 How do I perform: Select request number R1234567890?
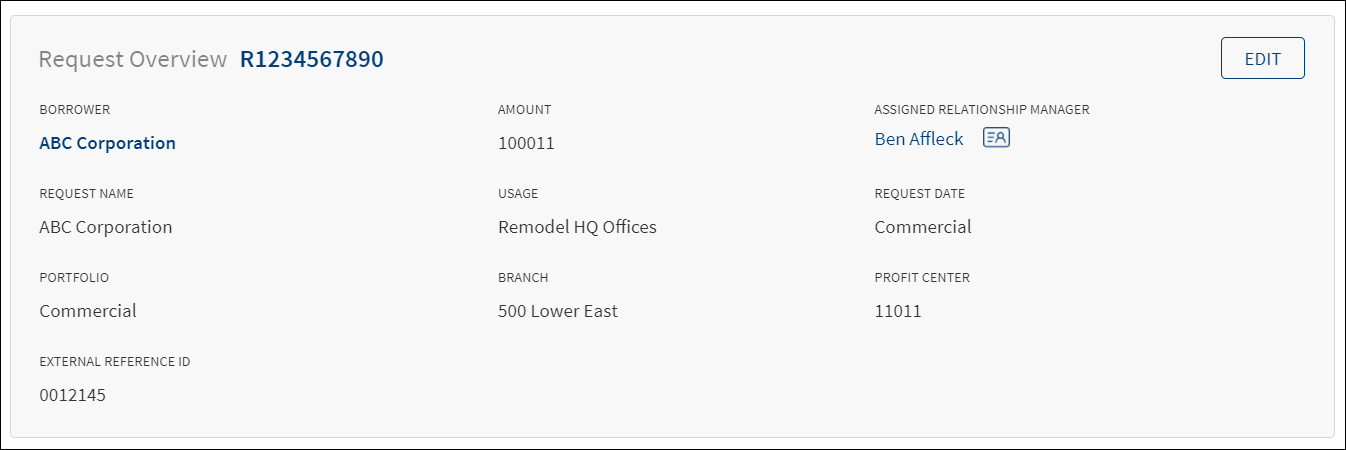pos(311,59)
